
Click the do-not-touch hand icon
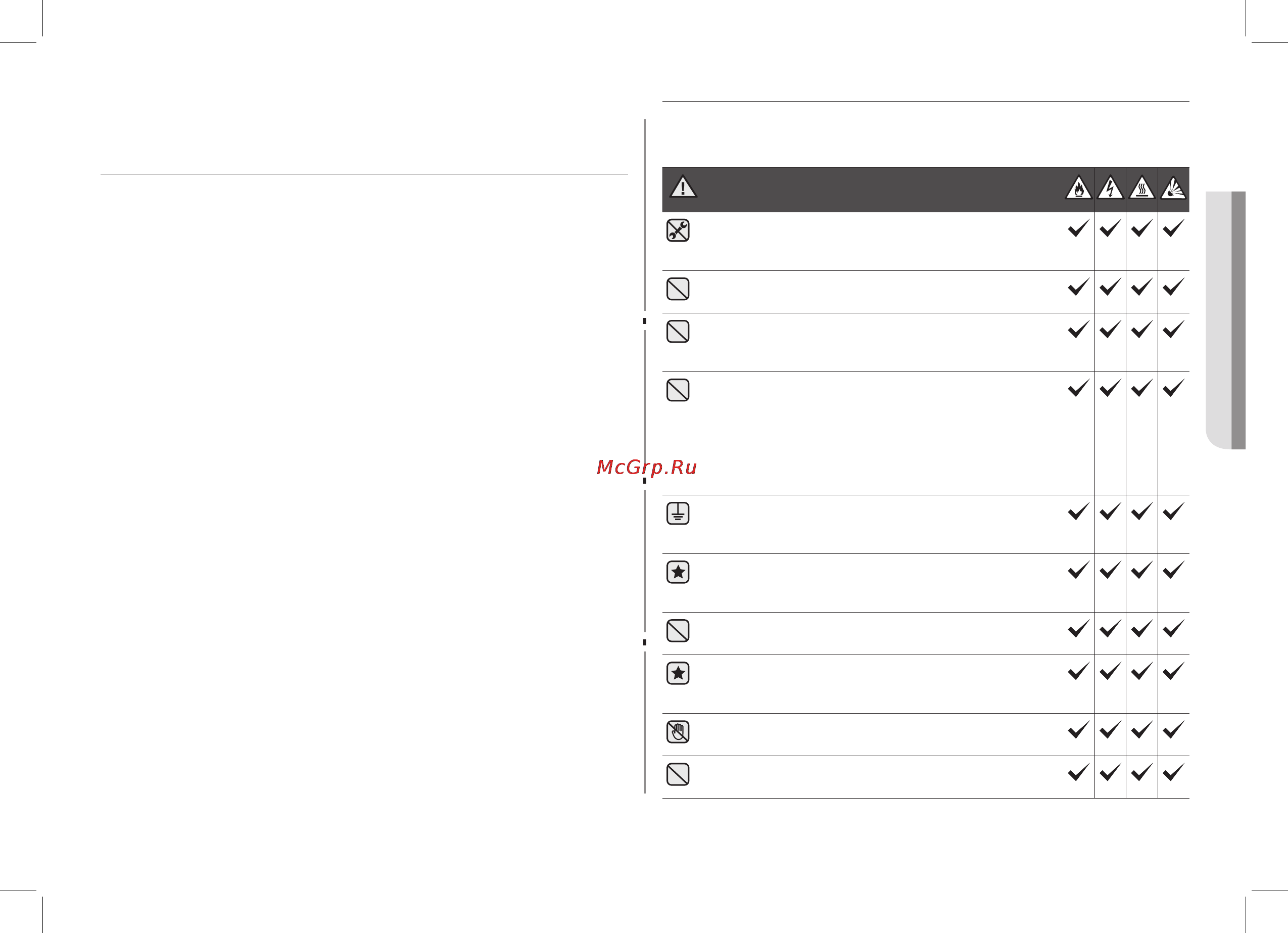(678, 732)
